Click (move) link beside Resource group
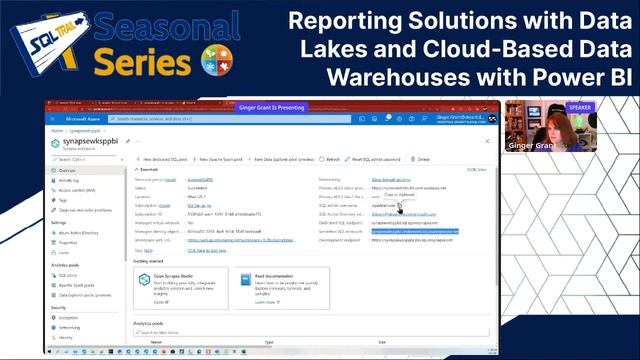This screenshot has width=640, height=360. (170, 180)
